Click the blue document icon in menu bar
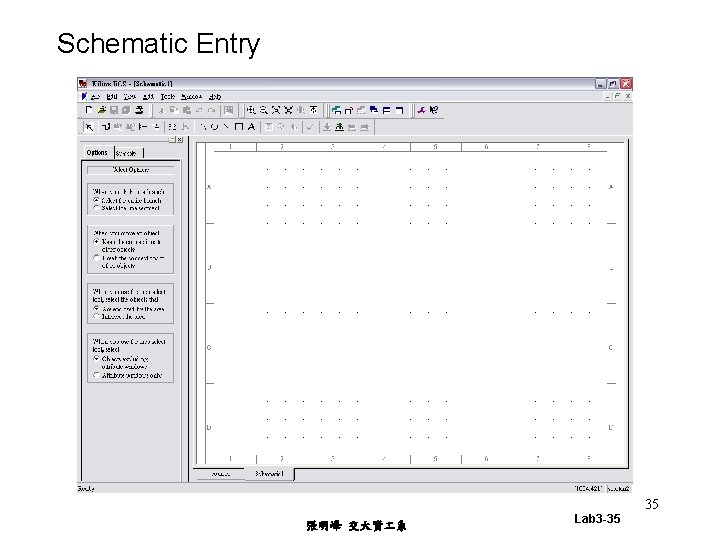This screenshot has height=540, width=720. pos(84,96)
